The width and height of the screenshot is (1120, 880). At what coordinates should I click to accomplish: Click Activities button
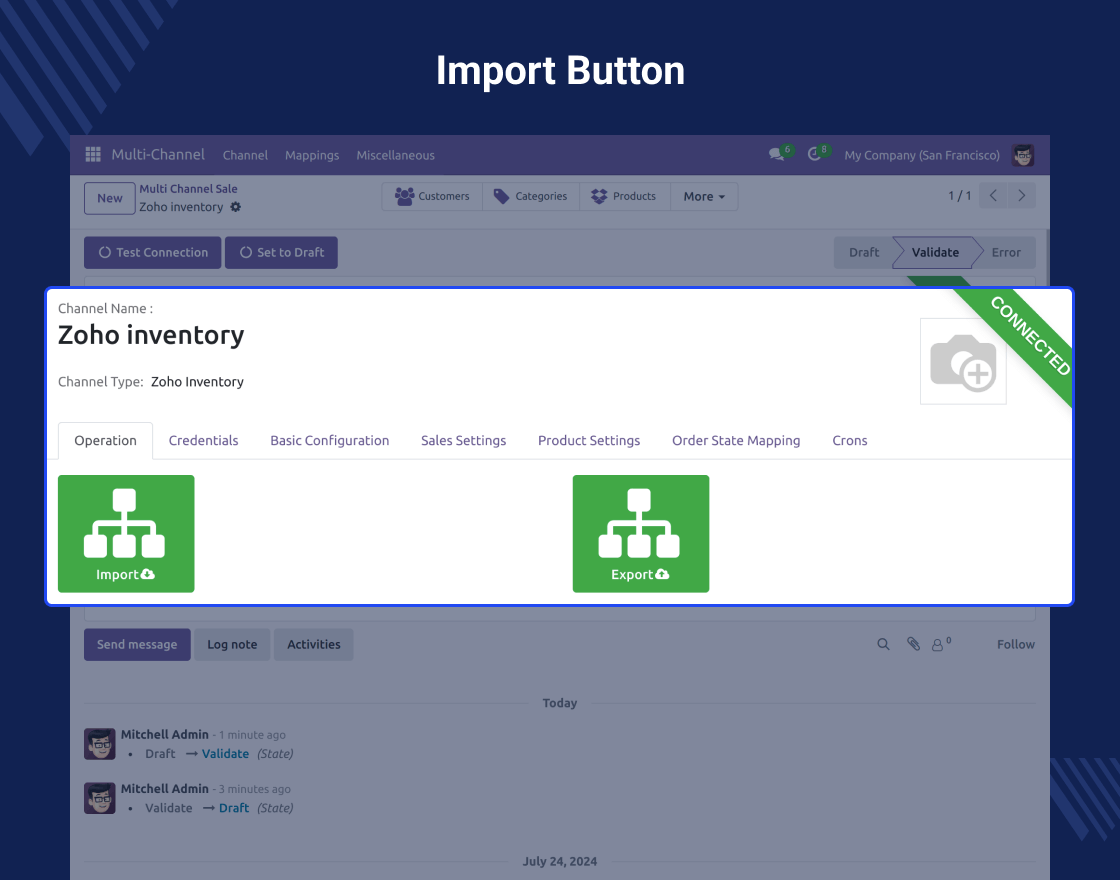point(314,644)
